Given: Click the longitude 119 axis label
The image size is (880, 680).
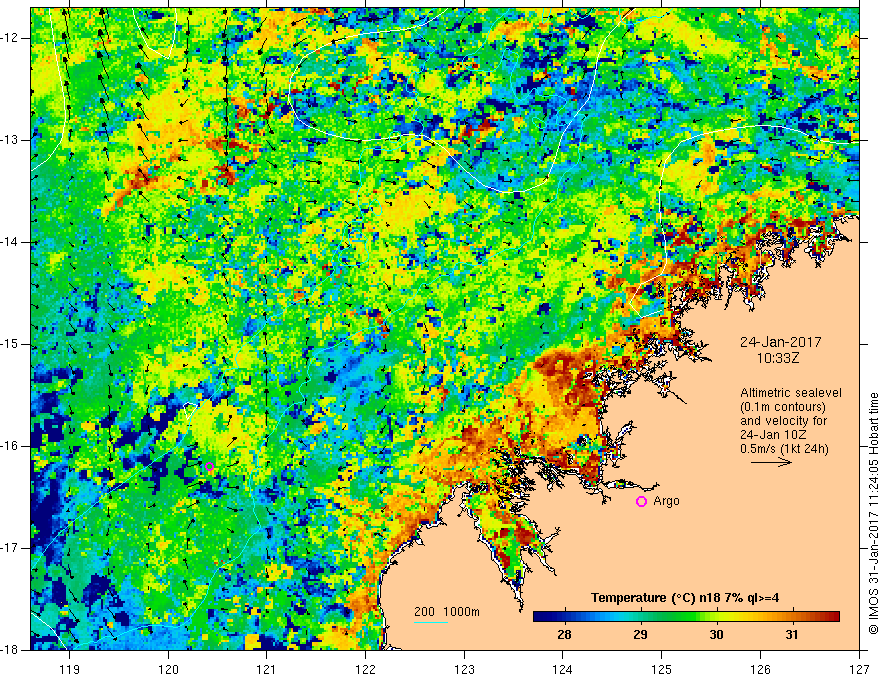Looking at the screenshot, I should pyautogui.click(x=70, y=669).
